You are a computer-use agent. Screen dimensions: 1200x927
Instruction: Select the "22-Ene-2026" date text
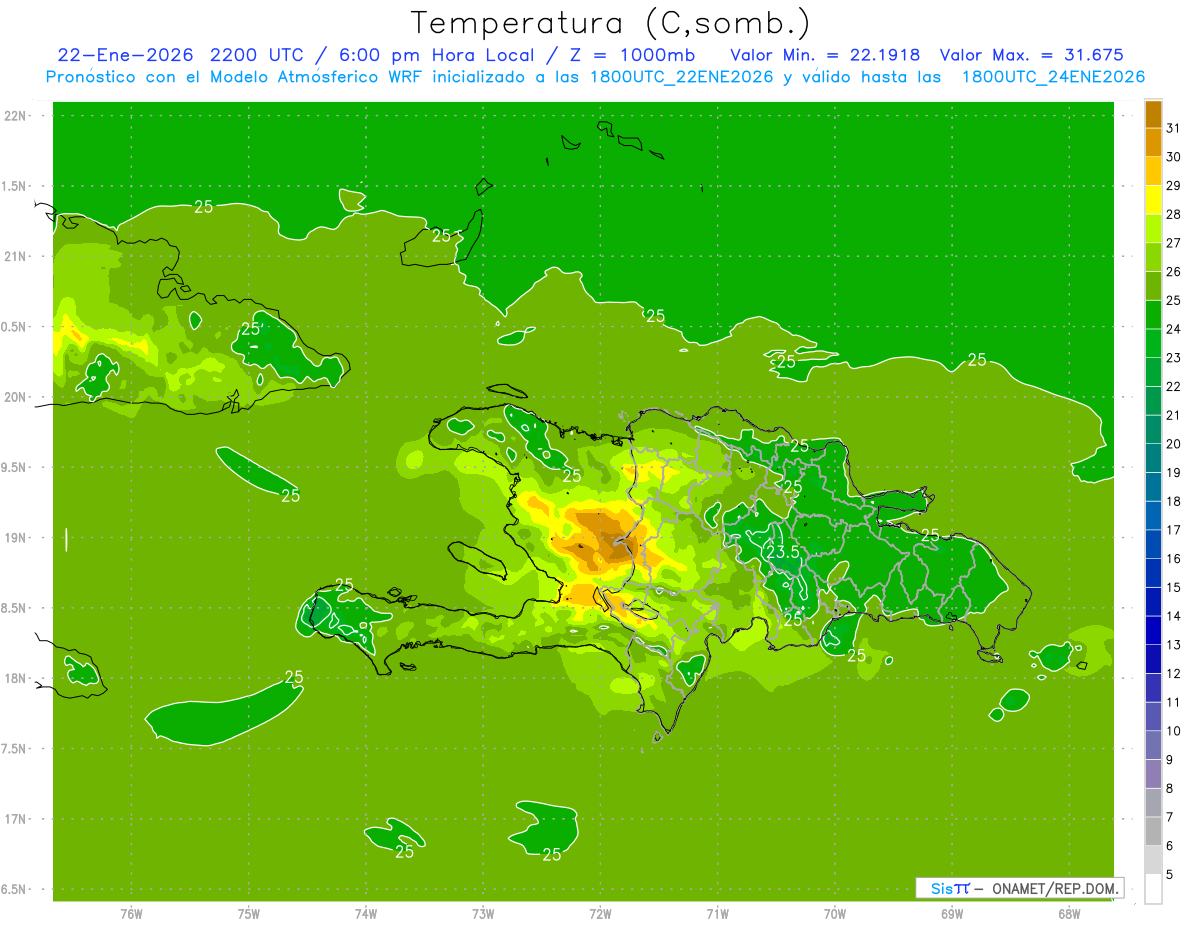coord(126,55)
